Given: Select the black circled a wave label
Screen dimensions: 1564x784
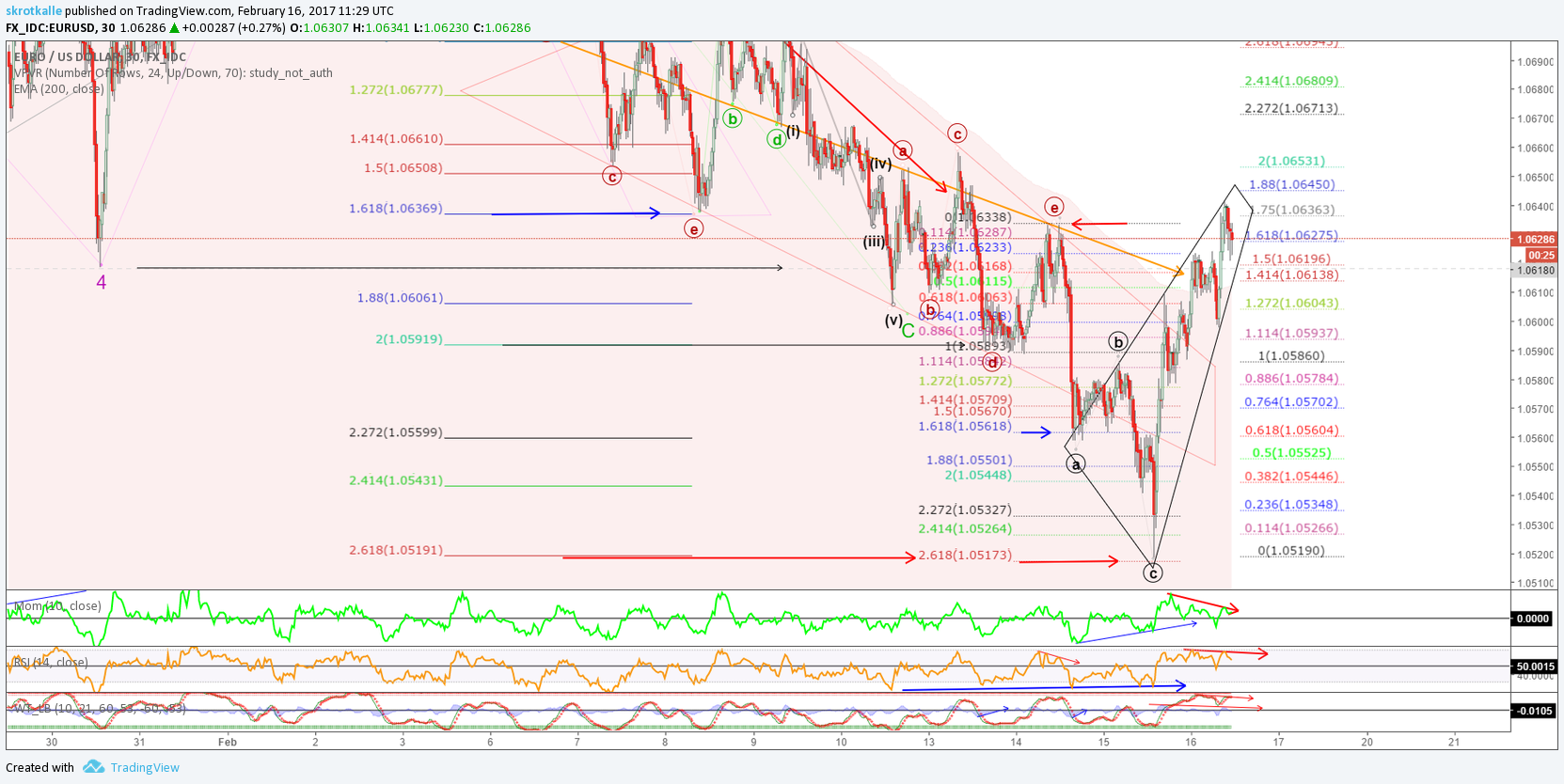Looking at the screenshot, I should pyautogui.click(x=1076, y=463).
